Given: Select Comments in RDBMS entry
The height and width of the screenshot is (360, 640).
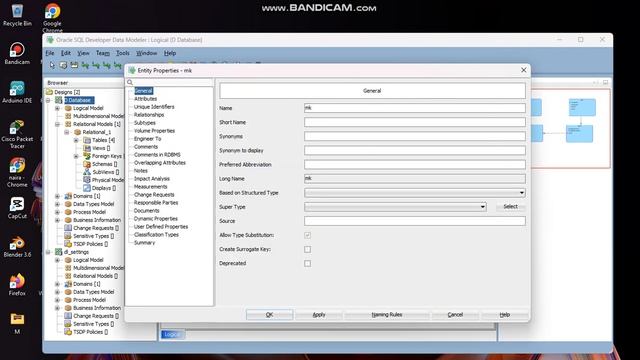Looking at the screenshot, I should 157,155.
